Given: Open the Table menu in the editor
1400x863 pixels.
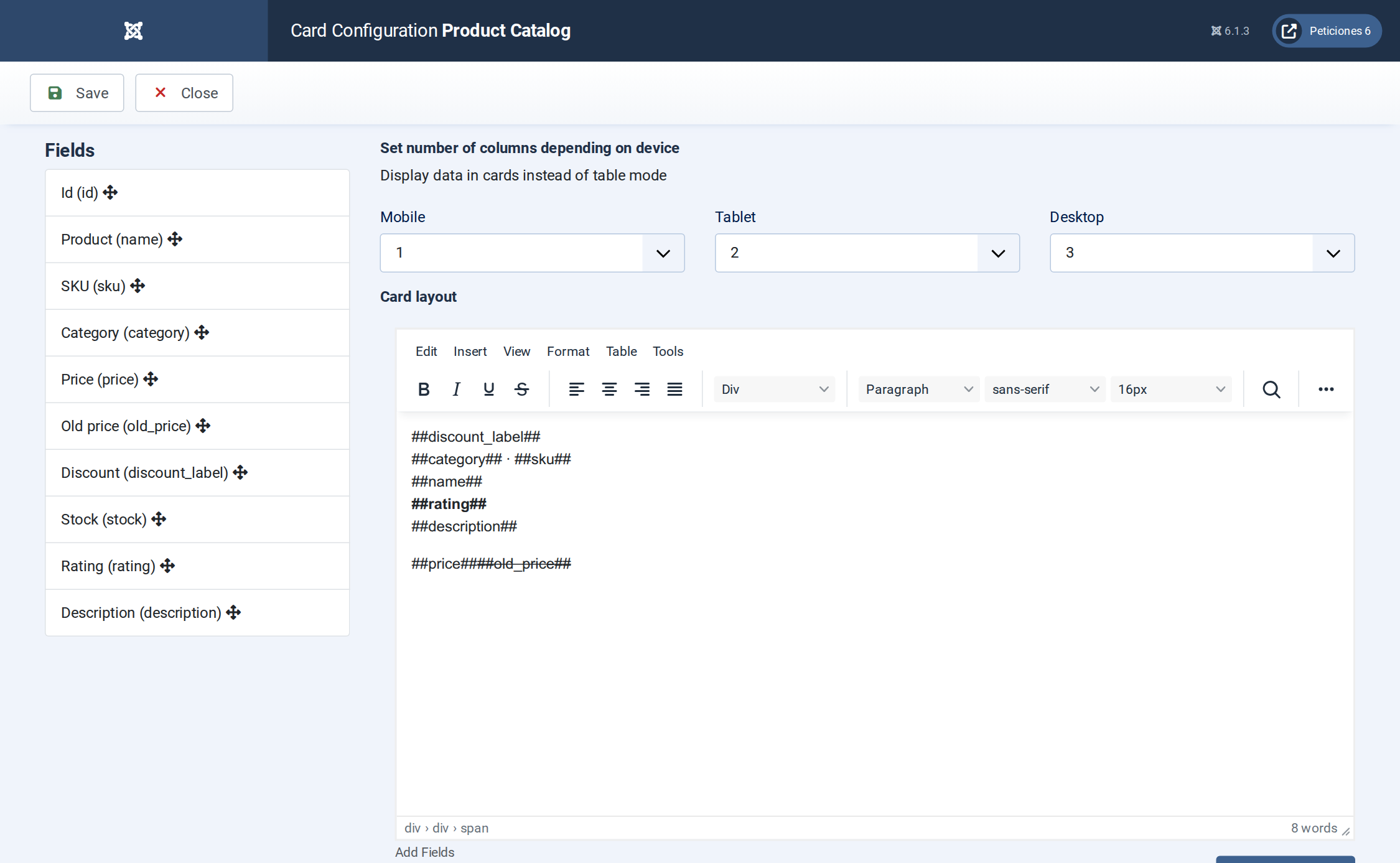Looking at the screenshot, I should pyautogui.click(x=621, y=352).
